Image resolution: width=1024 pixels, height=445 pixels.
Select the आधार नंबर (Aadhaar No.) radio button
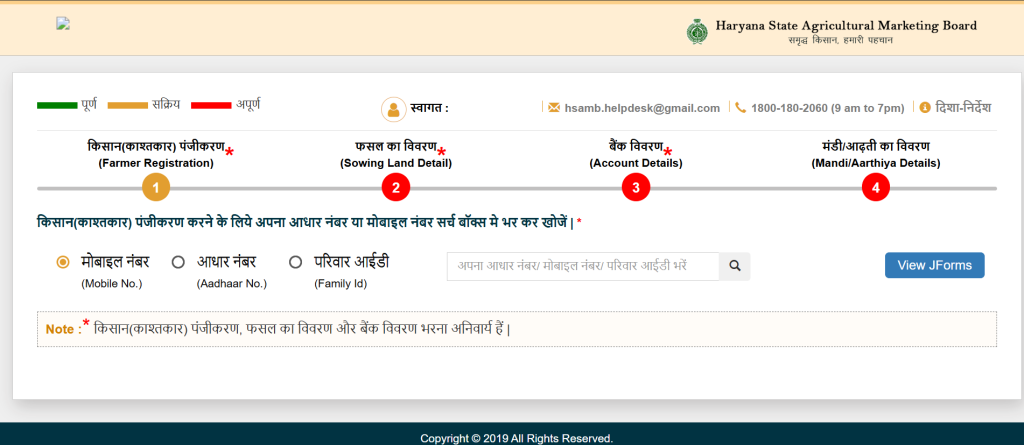coord(178,262)
